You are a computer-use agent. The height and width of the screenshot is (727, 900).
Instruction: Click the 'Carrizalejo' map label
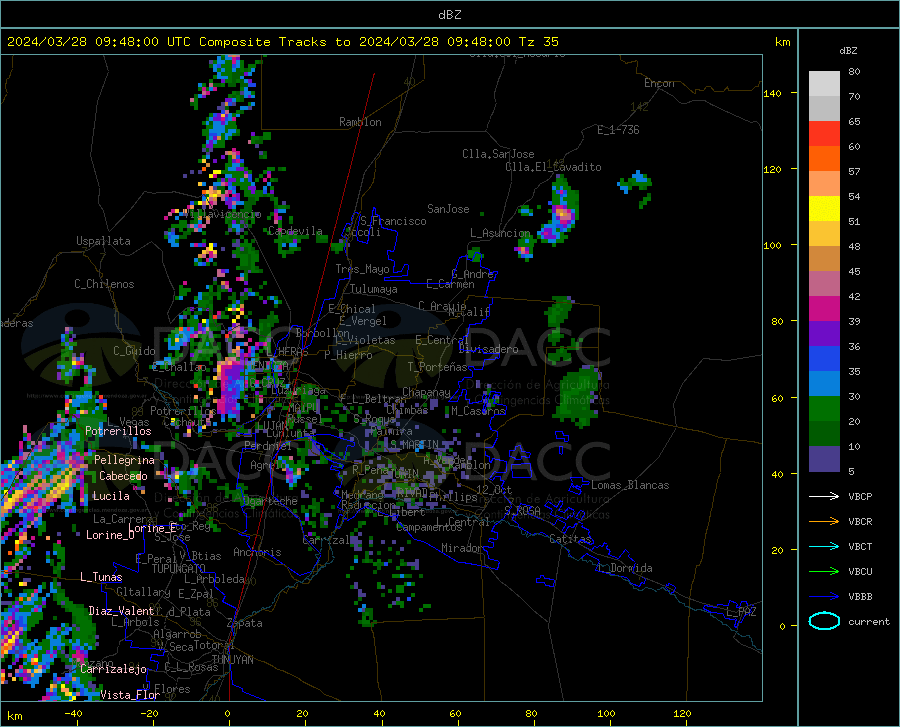pyautogui.click(x=114, y=669)
